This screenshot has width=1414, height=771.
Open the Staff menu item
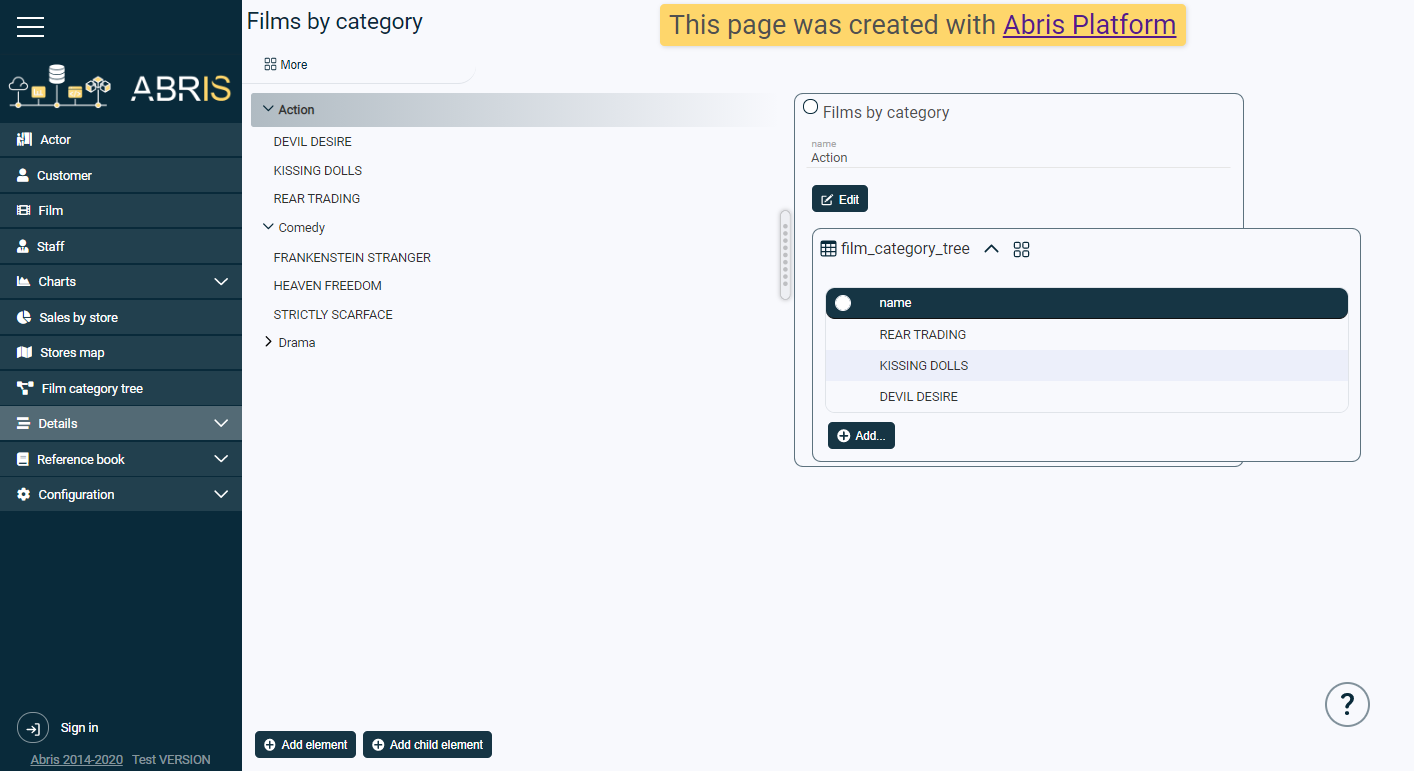pyautogui.click(x=121, y=246)
